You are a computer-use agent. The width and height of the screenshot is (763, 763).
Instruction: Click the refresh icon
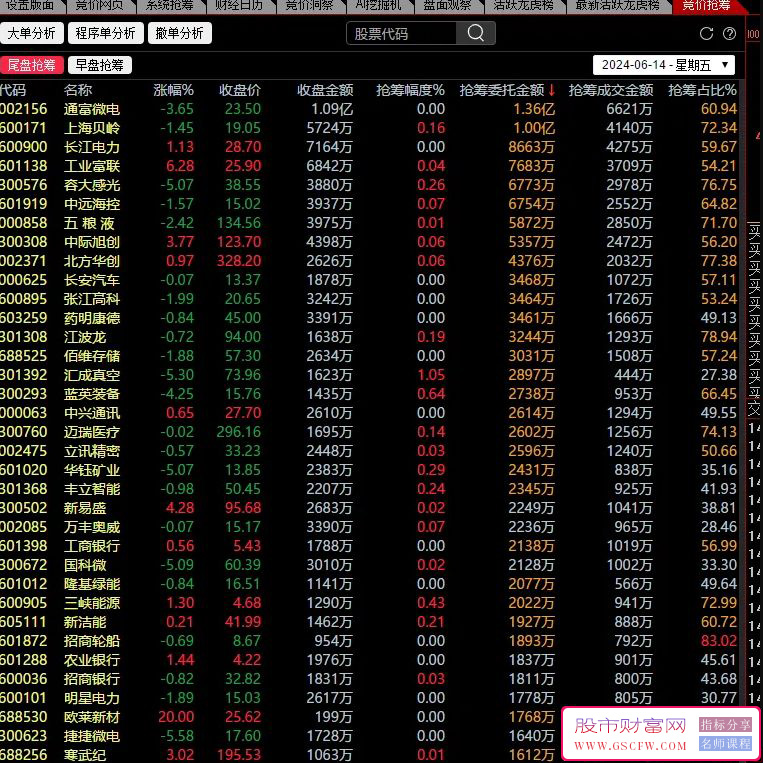pos(706,34)
